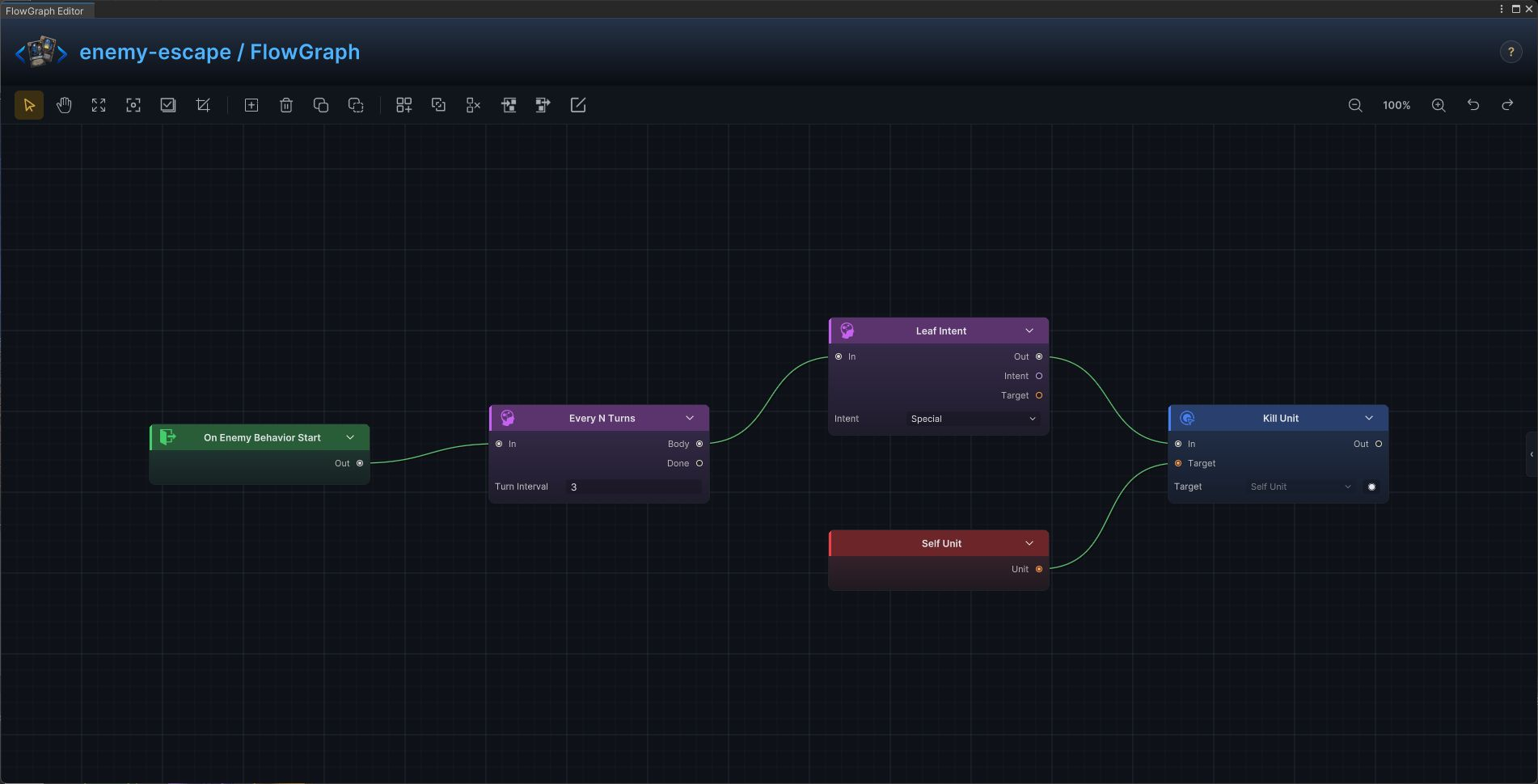Collapse the Every N Turns node
Screen dimensions: 1538x784
click(x=690, y=418)
